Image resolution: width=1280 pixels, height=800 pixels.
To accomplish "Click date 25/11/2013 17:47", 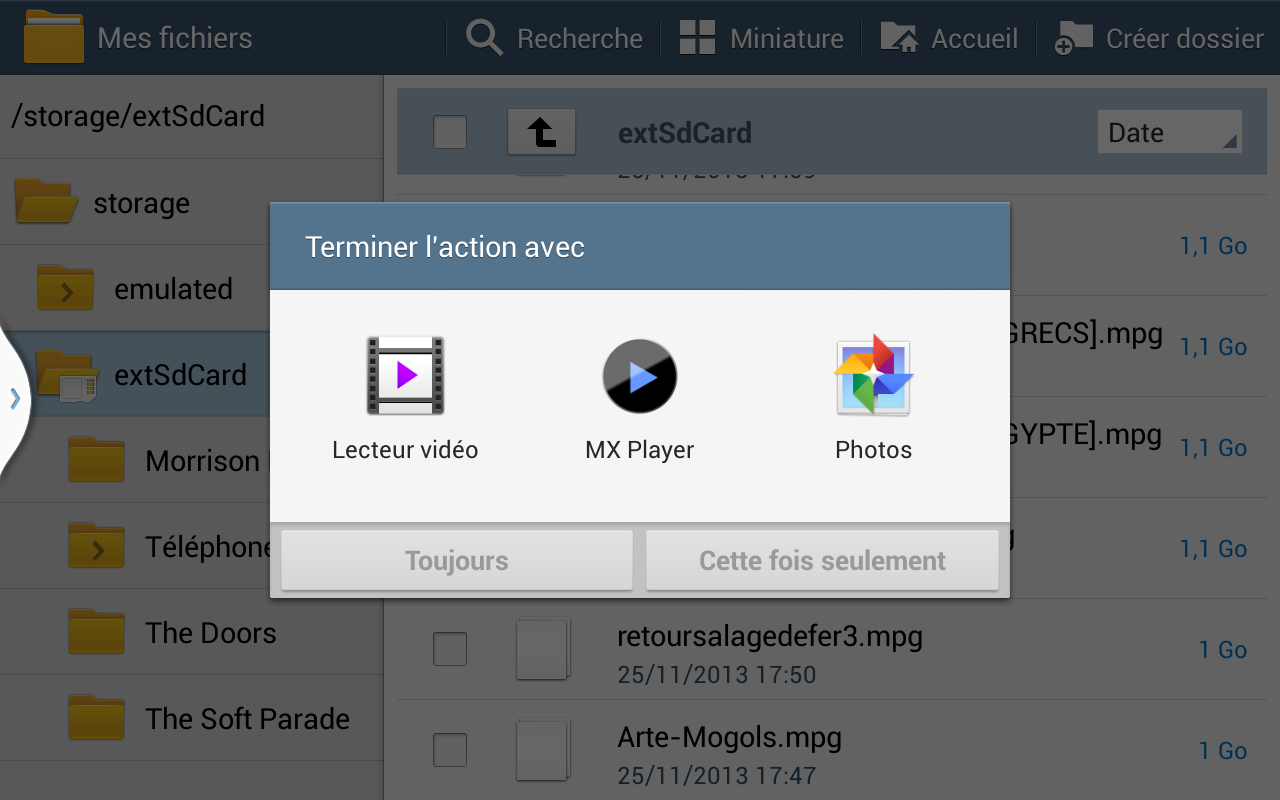I will click(x=717, y=775).
